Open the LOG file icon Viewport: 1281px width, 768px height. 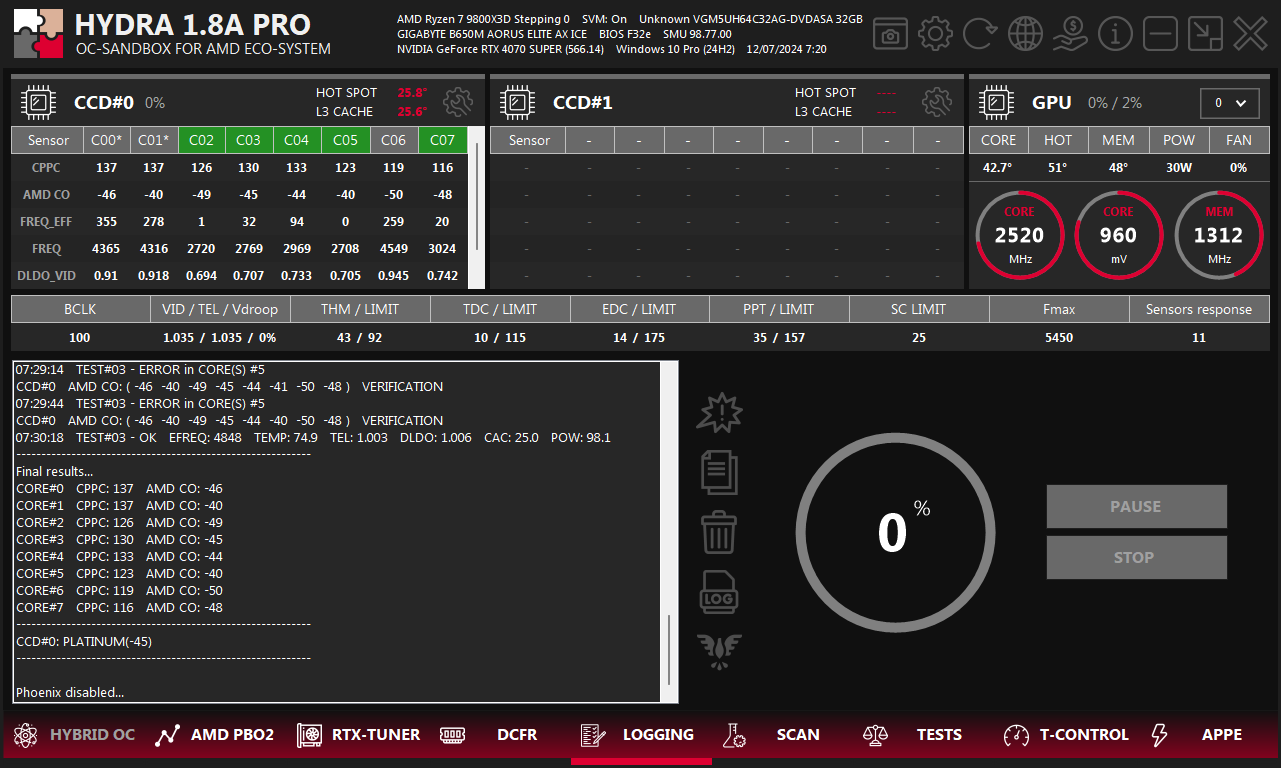(719, 592)
